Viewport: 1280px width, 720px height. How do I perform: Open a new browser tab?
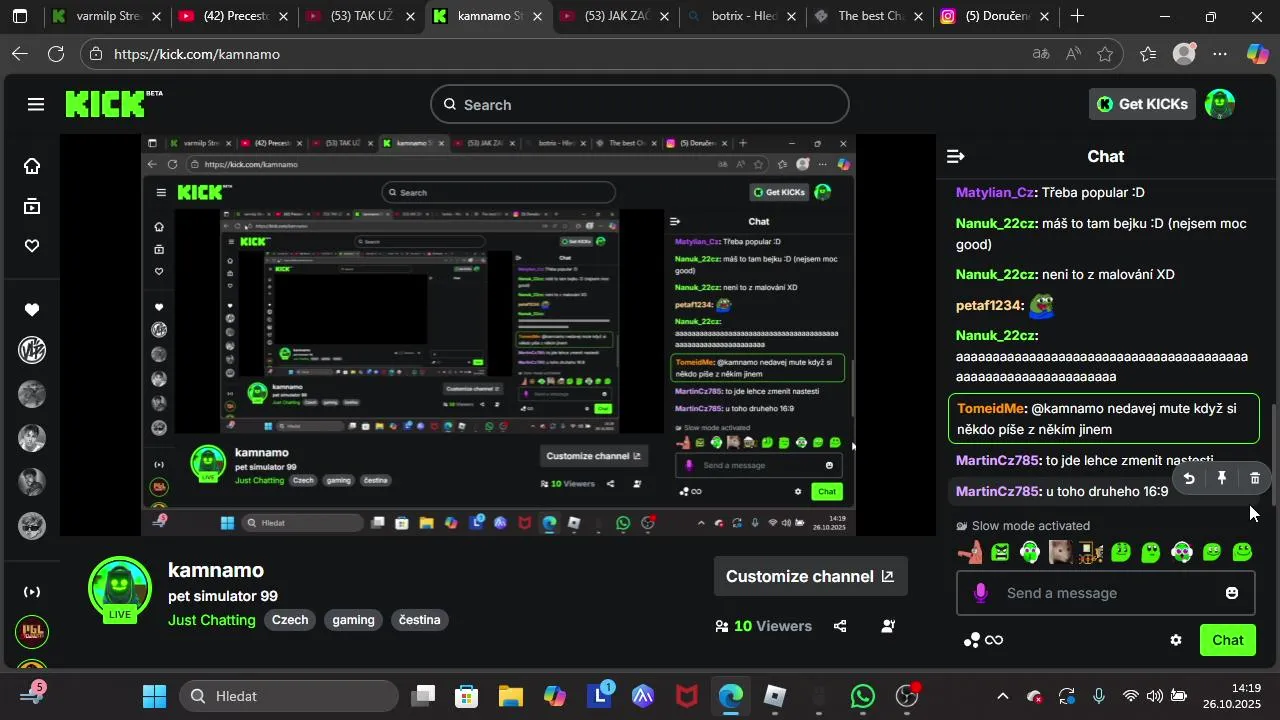coord(1077,17)
